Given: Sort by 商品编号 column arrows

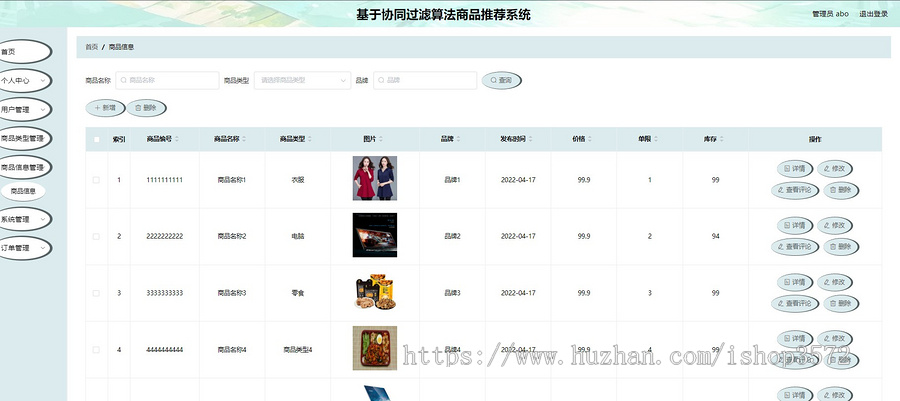Looking at the screenshot, I should [x=177, y=139].
